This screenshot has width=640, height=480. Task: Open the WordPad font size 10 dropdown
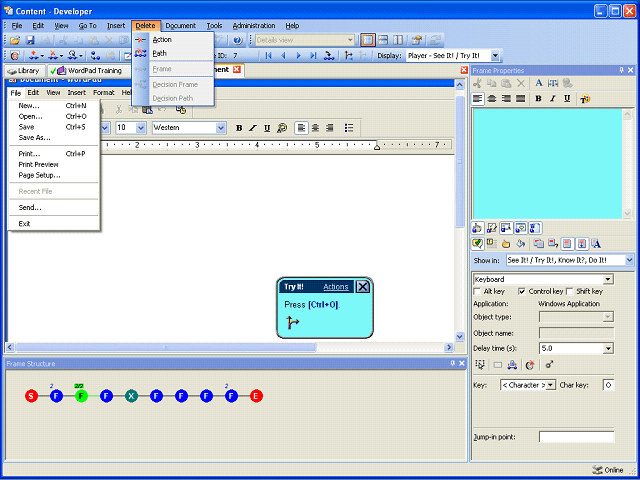(x=141, y=128)
